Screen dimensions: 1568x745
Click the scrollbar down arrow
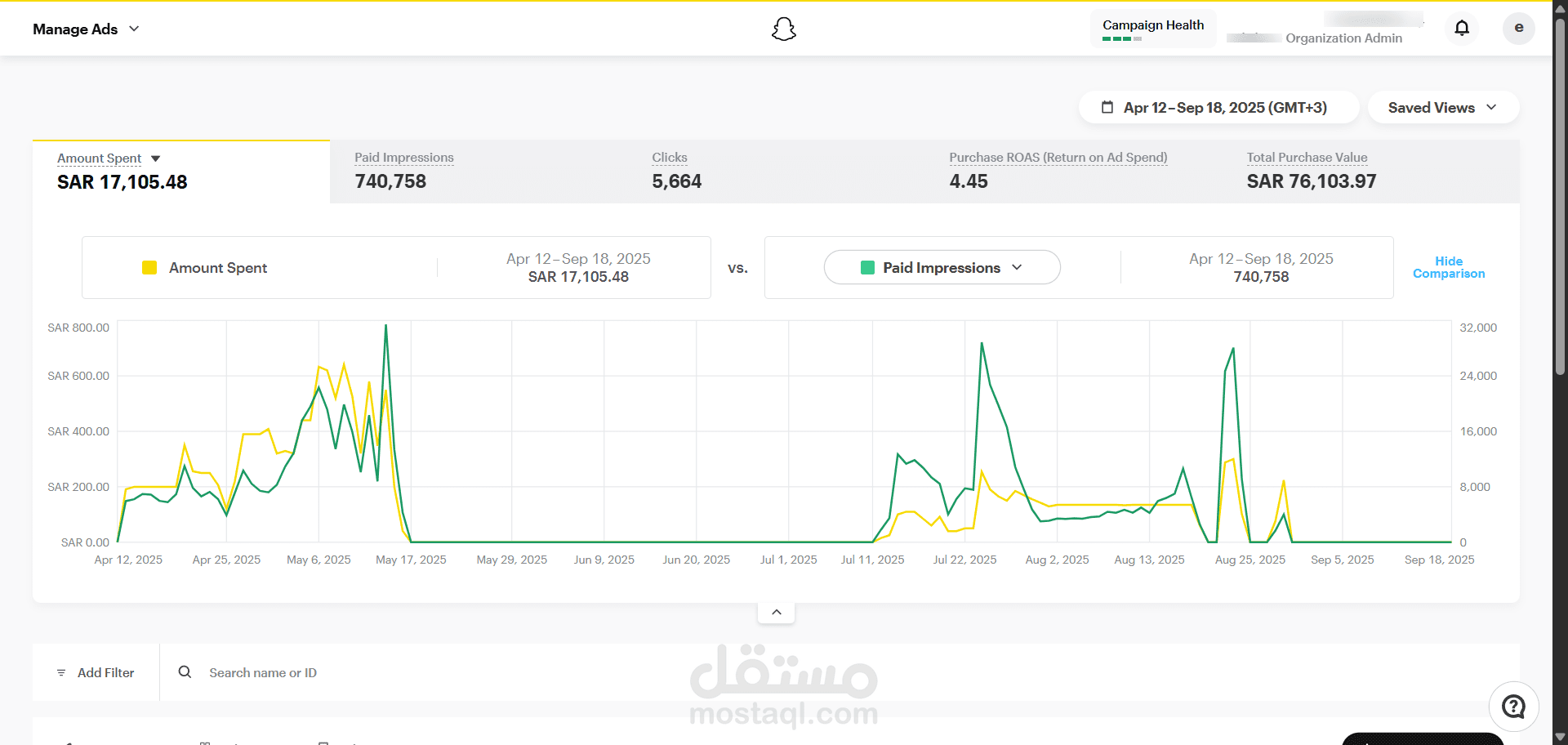coord(1560,738)
